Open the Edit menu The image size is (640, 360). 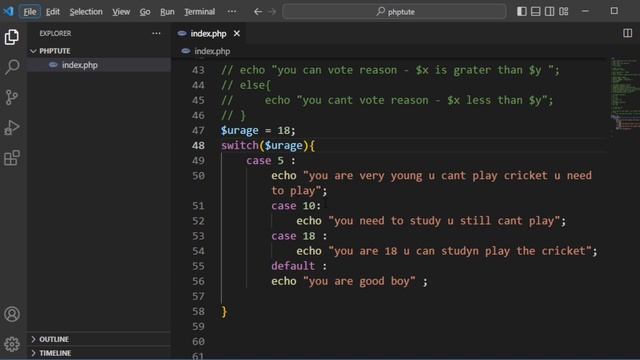53,11
